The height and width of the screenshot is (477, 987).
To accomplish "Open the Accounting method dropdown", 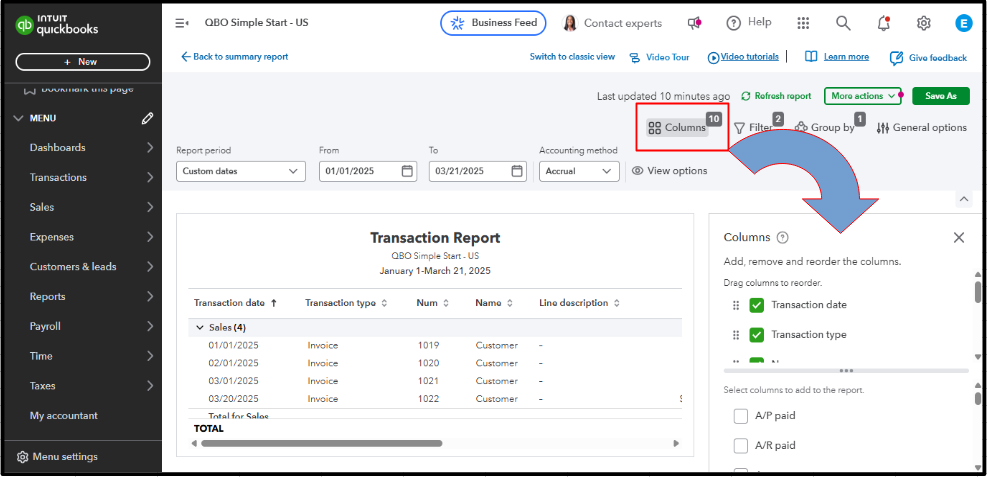I will click(x=579, y=171).
